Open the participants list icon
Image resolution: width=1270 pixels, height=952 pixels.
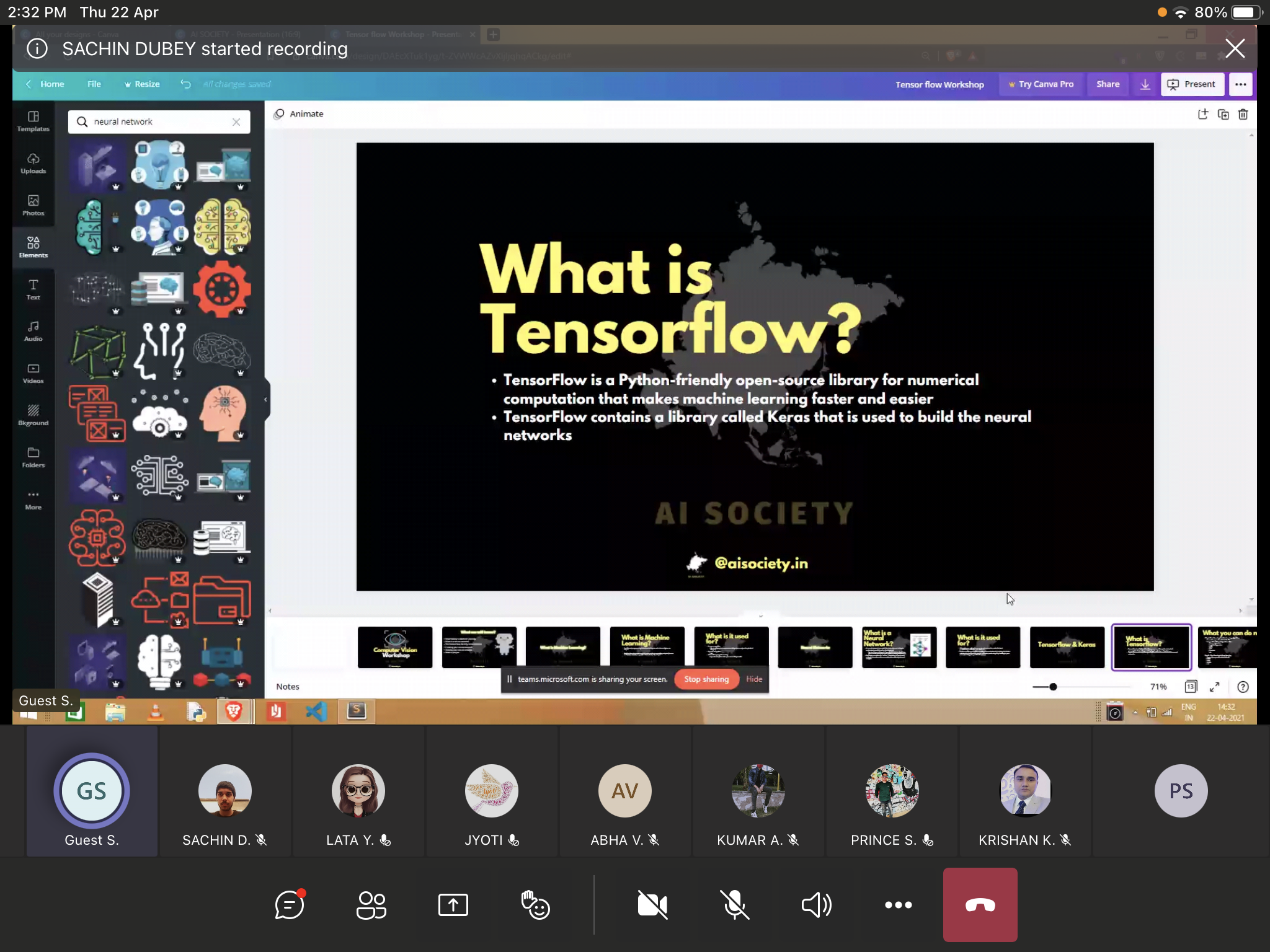(x=371, y=905)
